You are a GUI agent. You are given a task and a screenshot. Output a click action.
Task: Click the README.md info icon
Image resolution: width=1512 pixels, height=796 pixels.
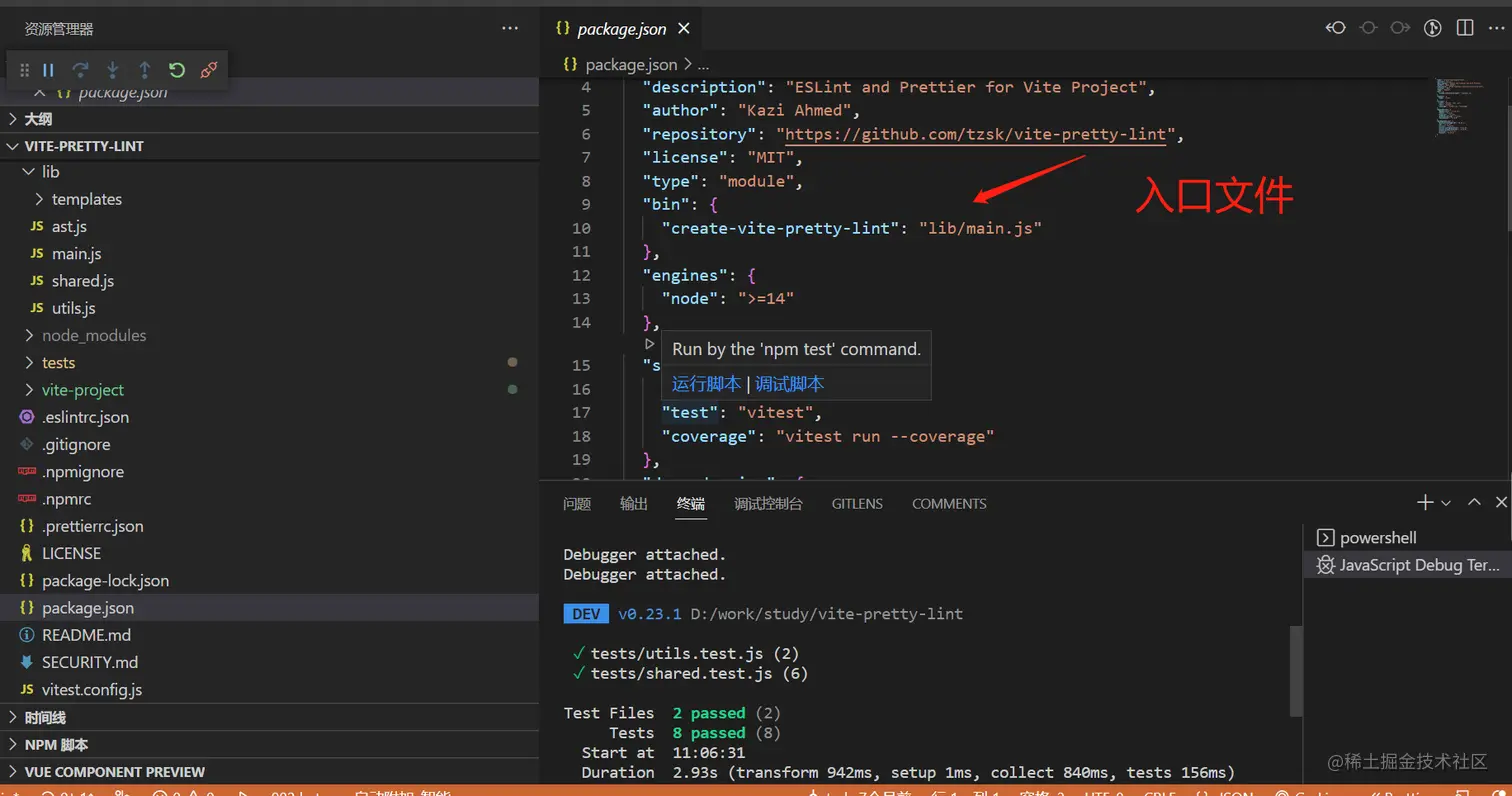(x=27, y=635)
